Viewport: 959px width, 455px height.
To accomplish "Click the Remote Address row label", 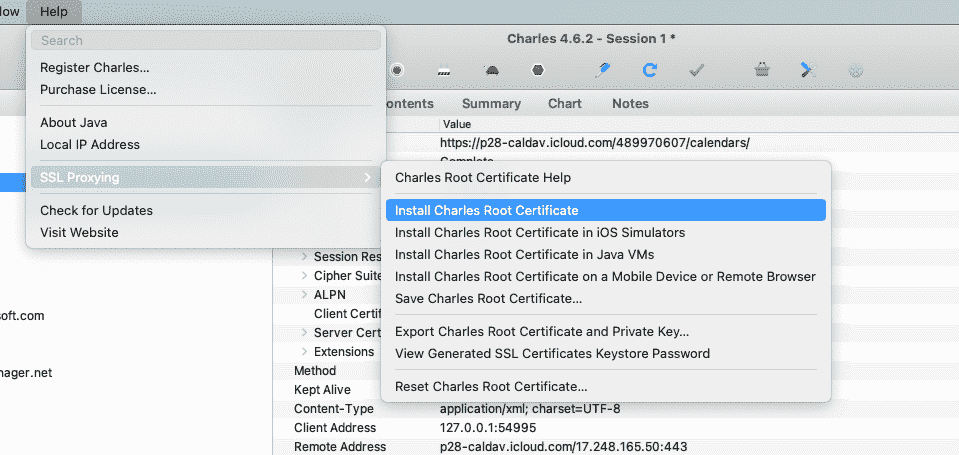I will [x=340, y=446].
